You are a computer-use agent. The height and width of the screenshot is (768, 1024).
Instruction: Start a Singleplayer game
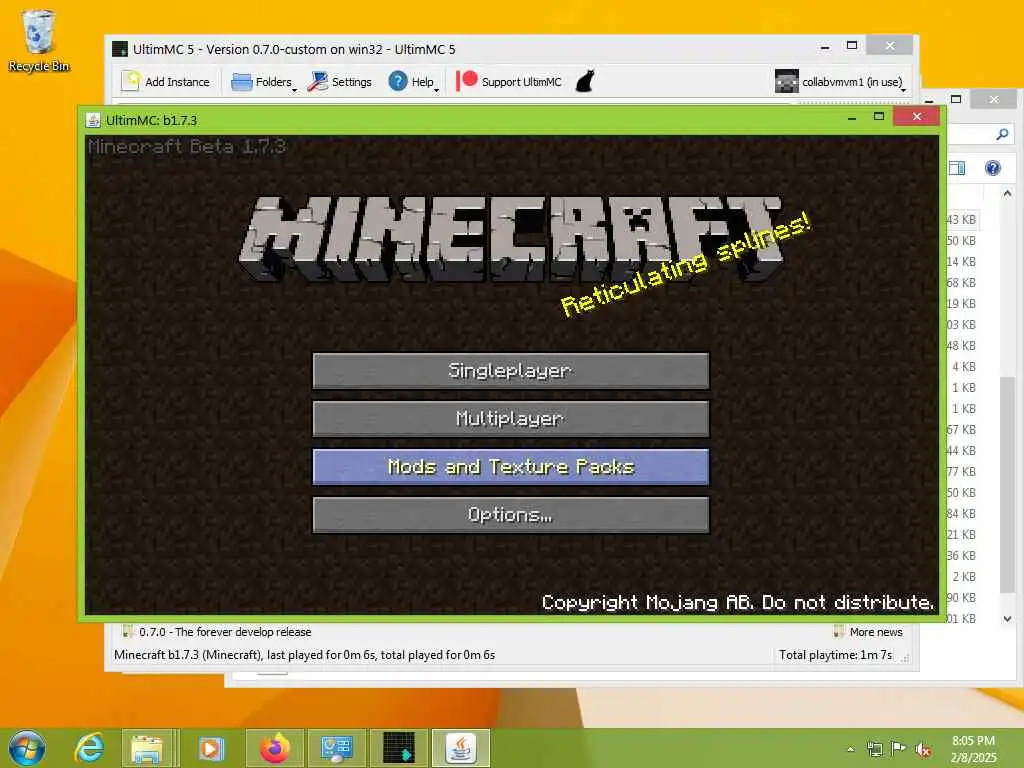511,371
